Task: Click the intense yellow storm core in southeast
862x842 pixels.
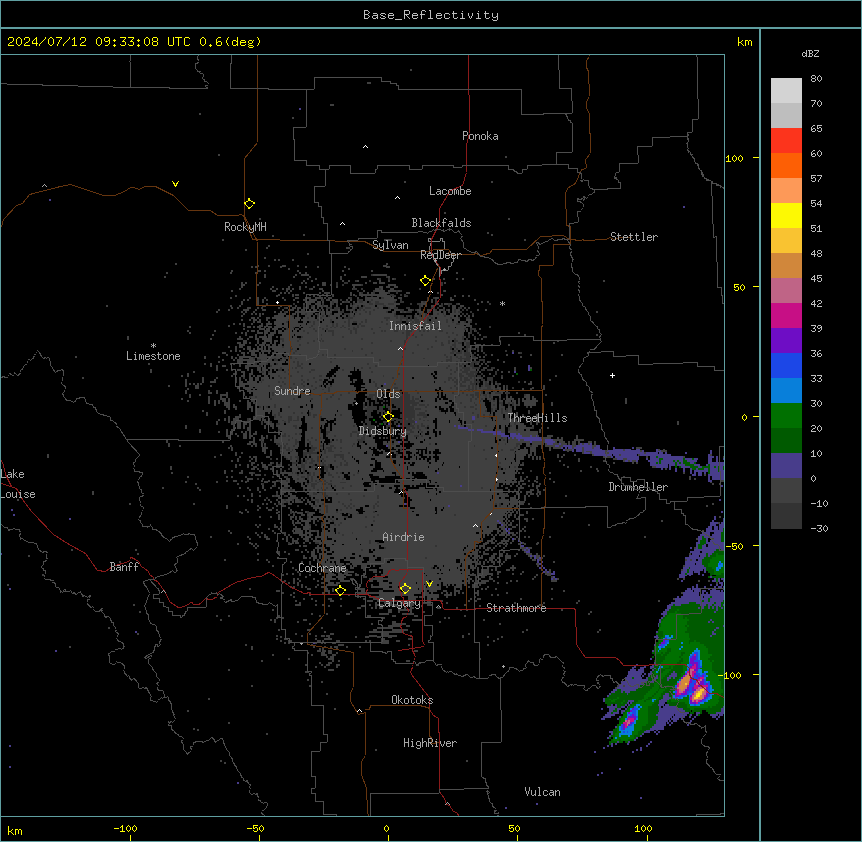Action: click(698, 695)
